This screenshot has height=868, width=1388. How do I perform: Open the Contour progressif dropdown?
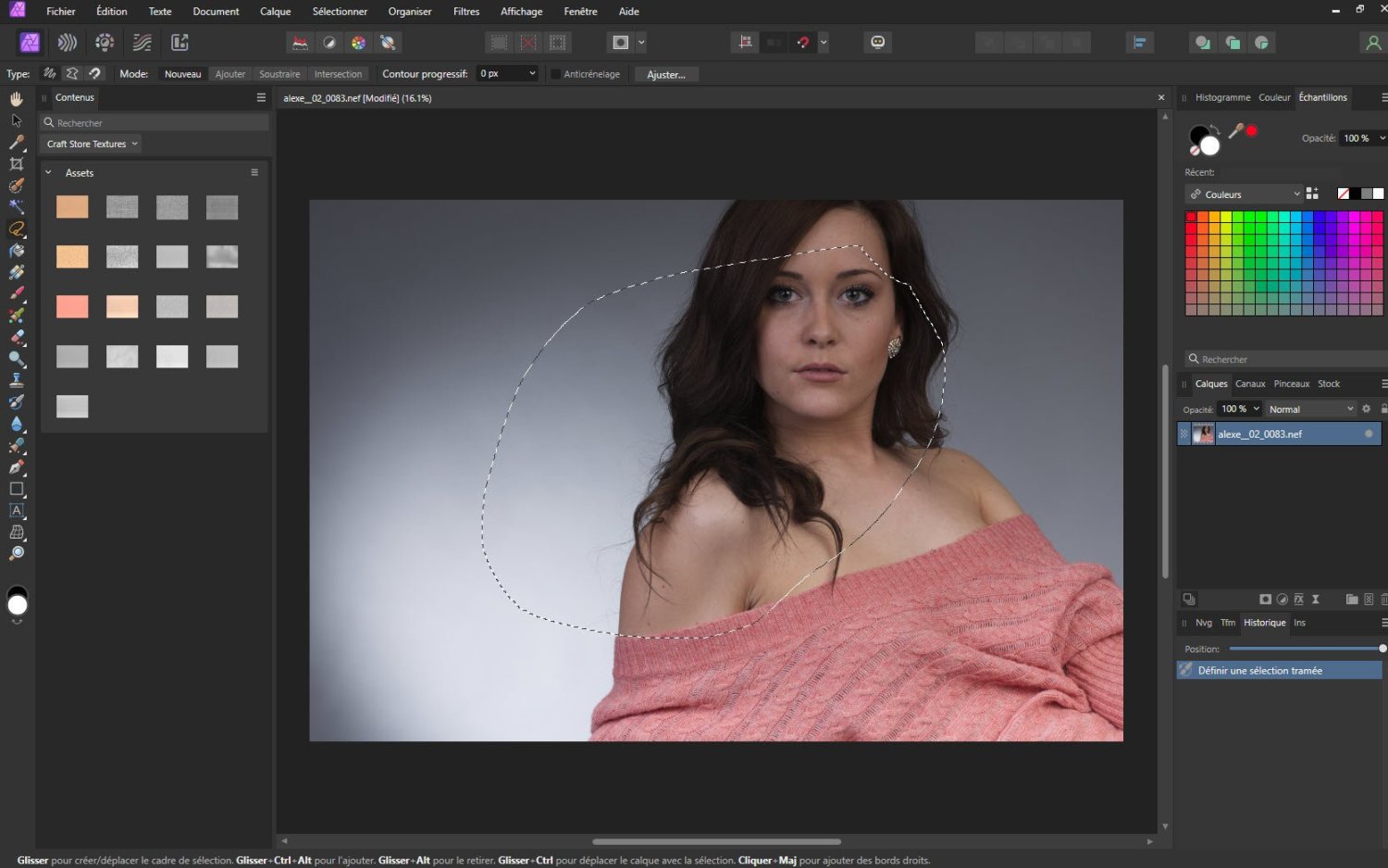(506, 73)
